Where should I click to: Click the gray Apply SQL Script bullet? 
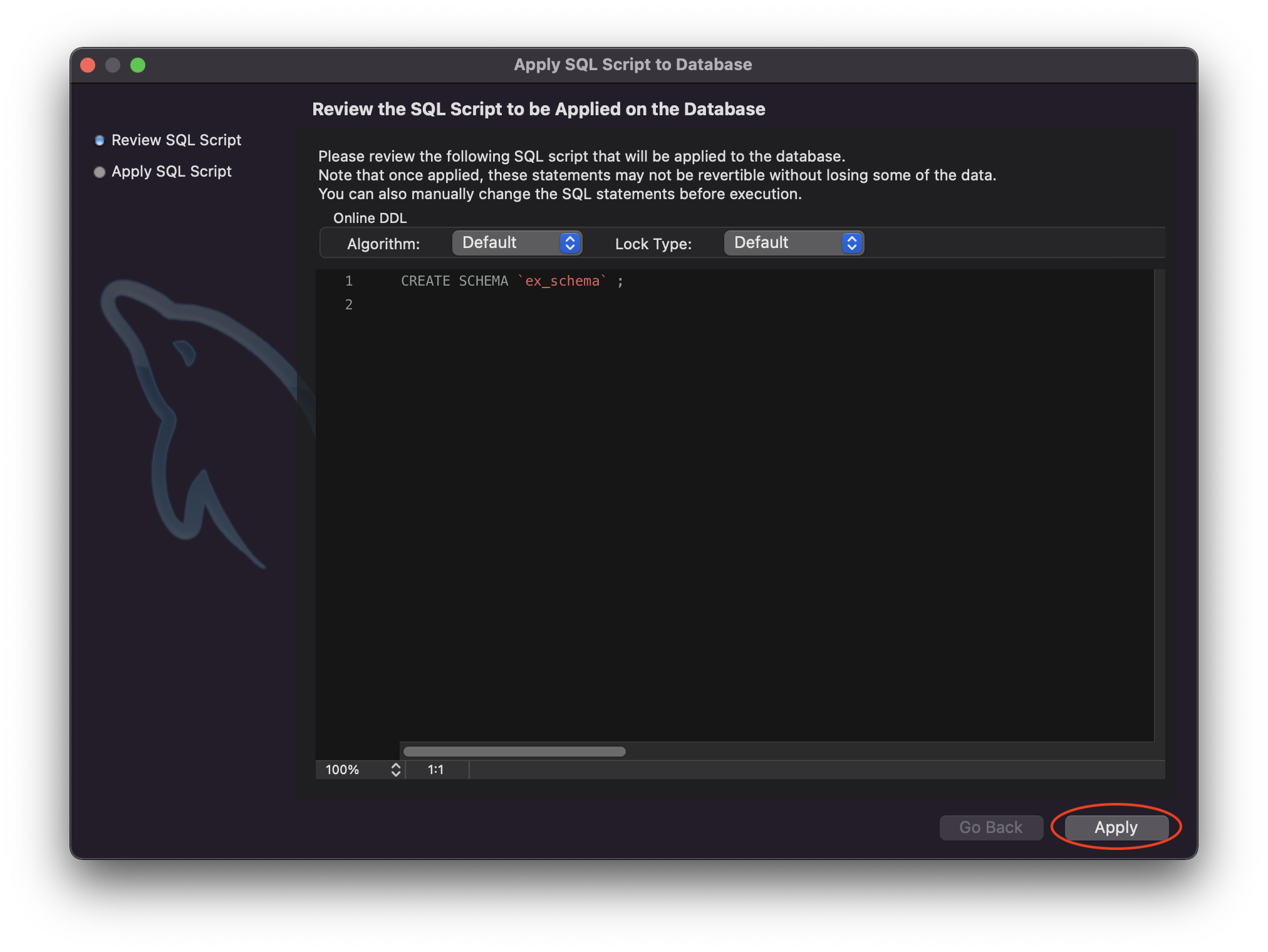pos(99,172)
